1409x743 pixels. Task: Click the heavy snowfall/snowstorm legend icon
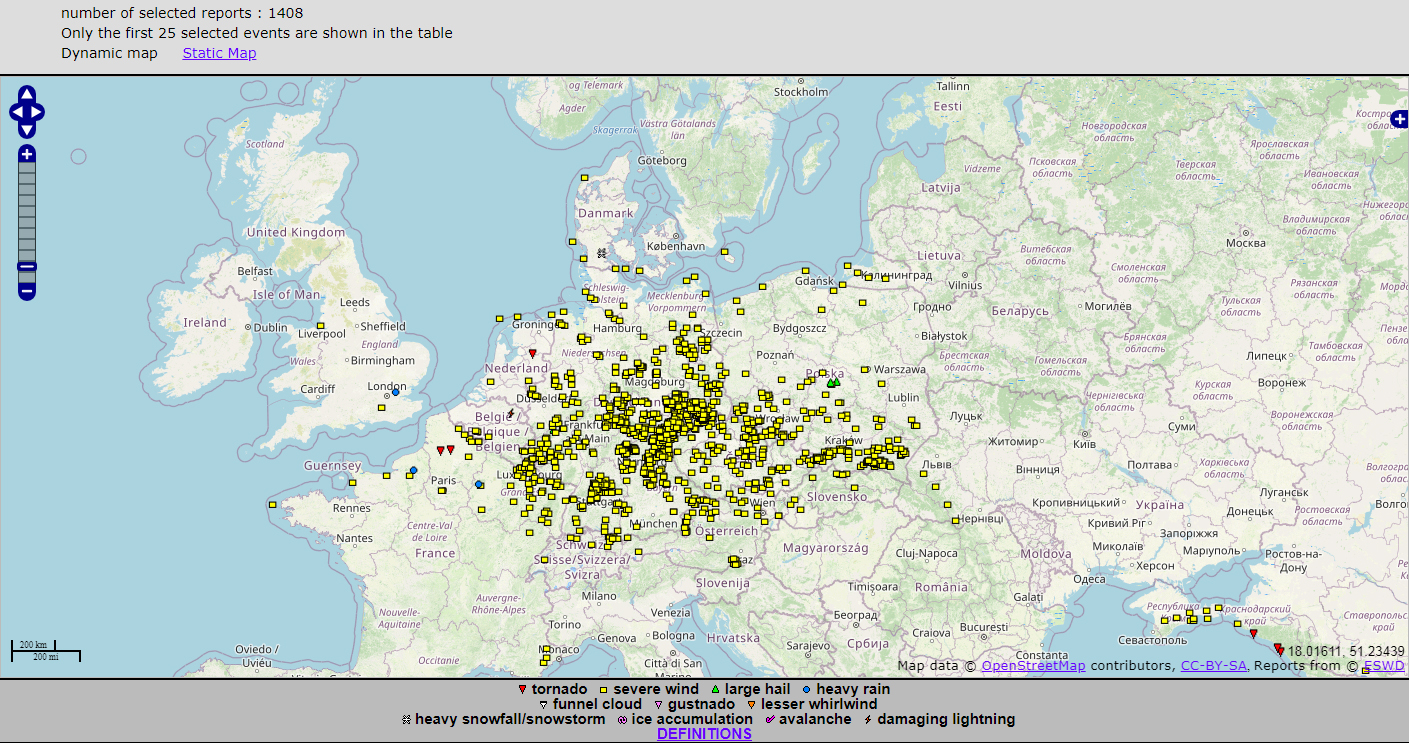(406, 720)
